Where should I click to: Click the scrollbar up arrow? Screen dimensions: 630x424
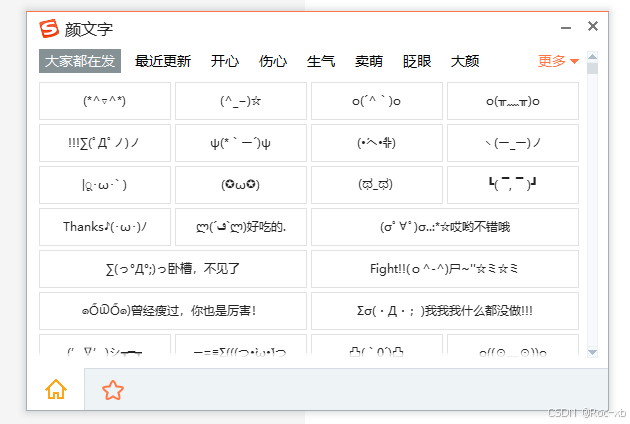(592, 56)
